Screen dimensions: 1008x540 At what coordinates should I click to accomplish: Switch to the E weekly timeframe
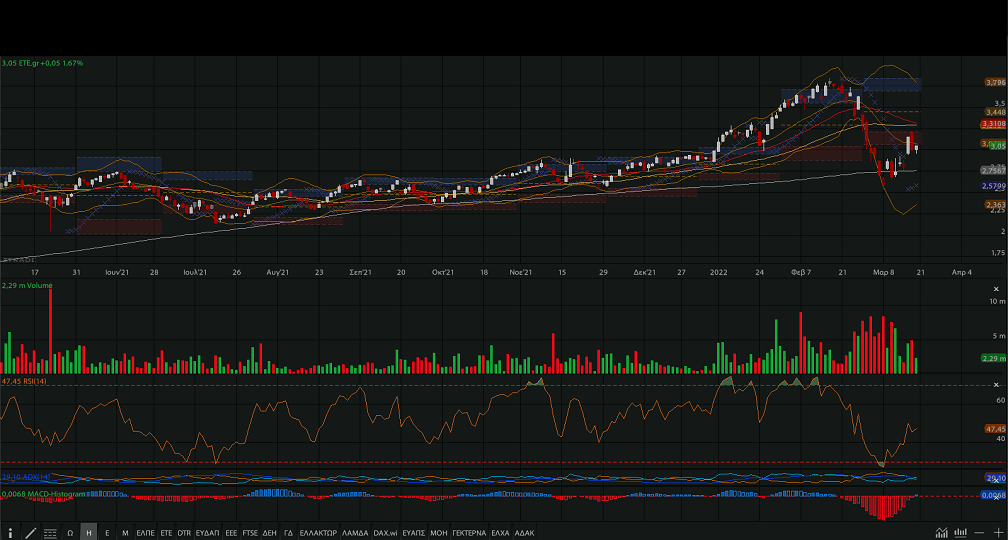(x=107, y=533)
